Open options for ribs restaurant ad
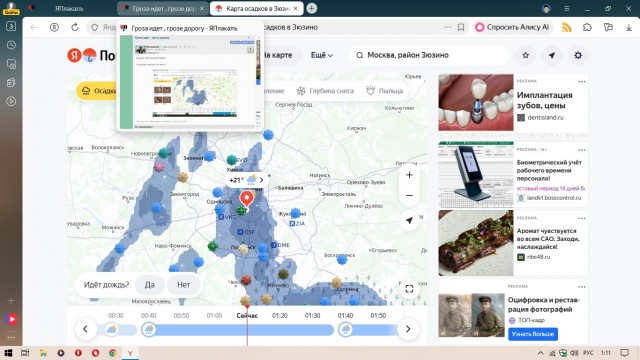Screen dimensions: 640x360 582,218
